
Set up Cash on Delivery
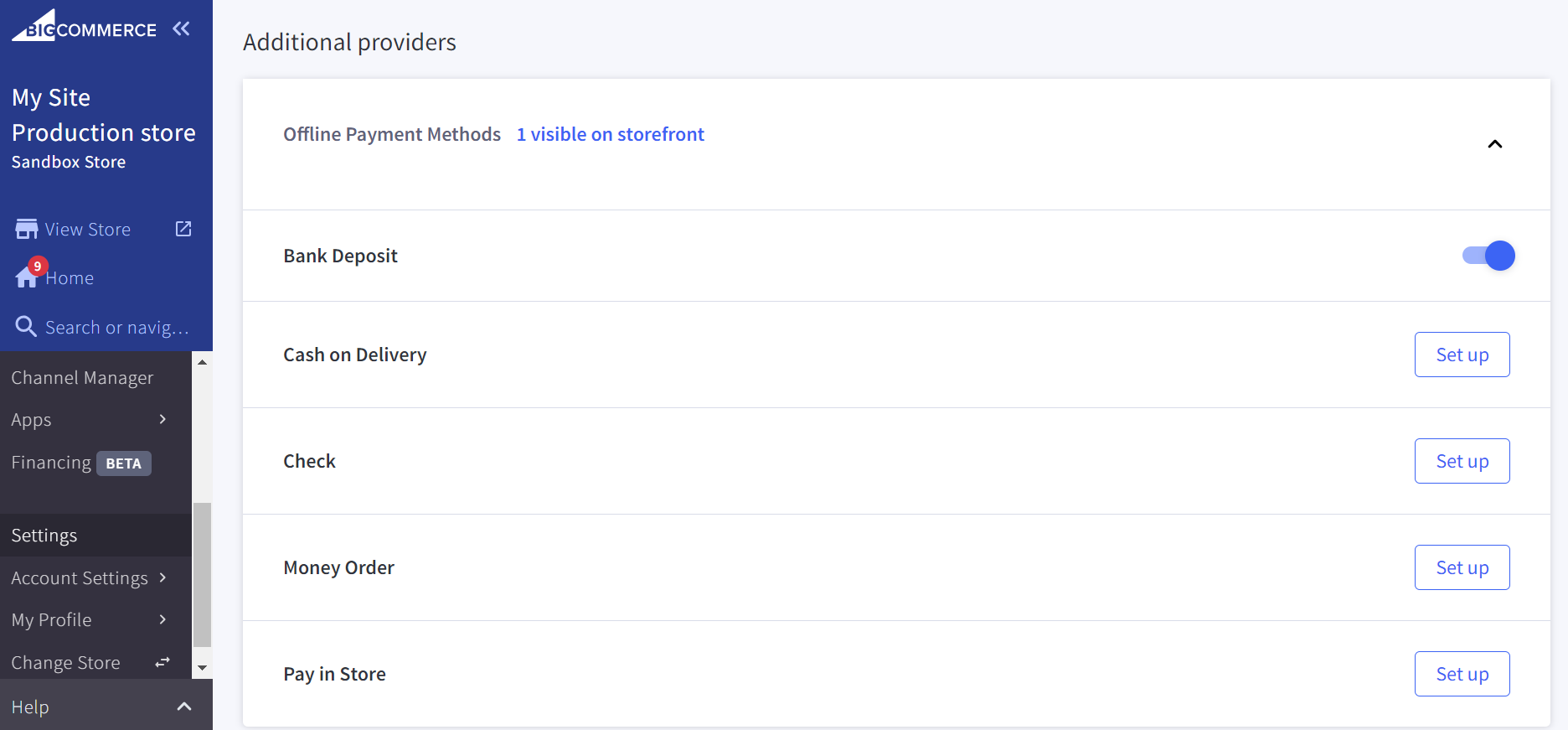(1462, 355)
